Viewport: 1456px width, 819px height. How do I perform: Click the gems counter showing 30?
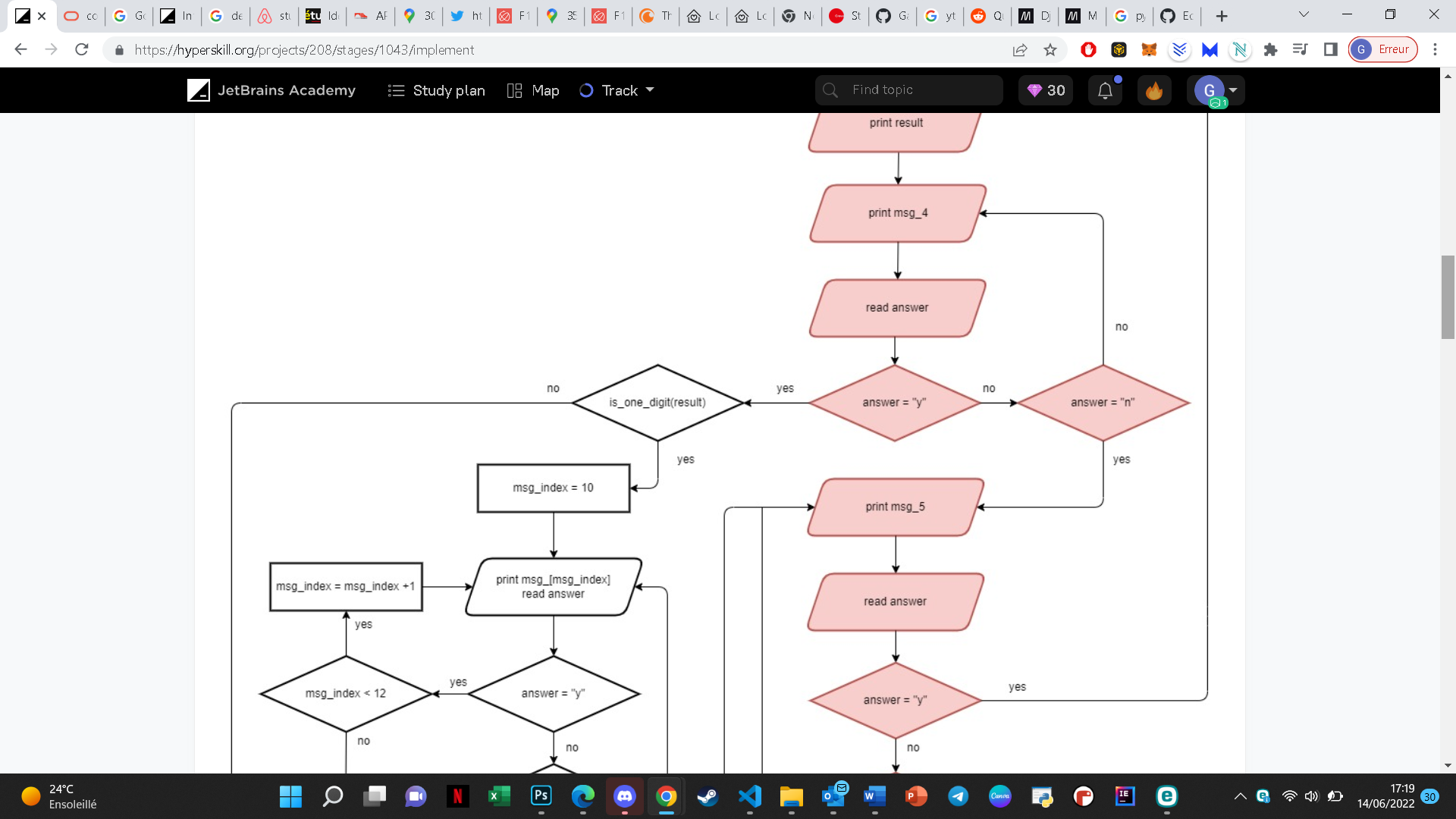point(1046,90)
